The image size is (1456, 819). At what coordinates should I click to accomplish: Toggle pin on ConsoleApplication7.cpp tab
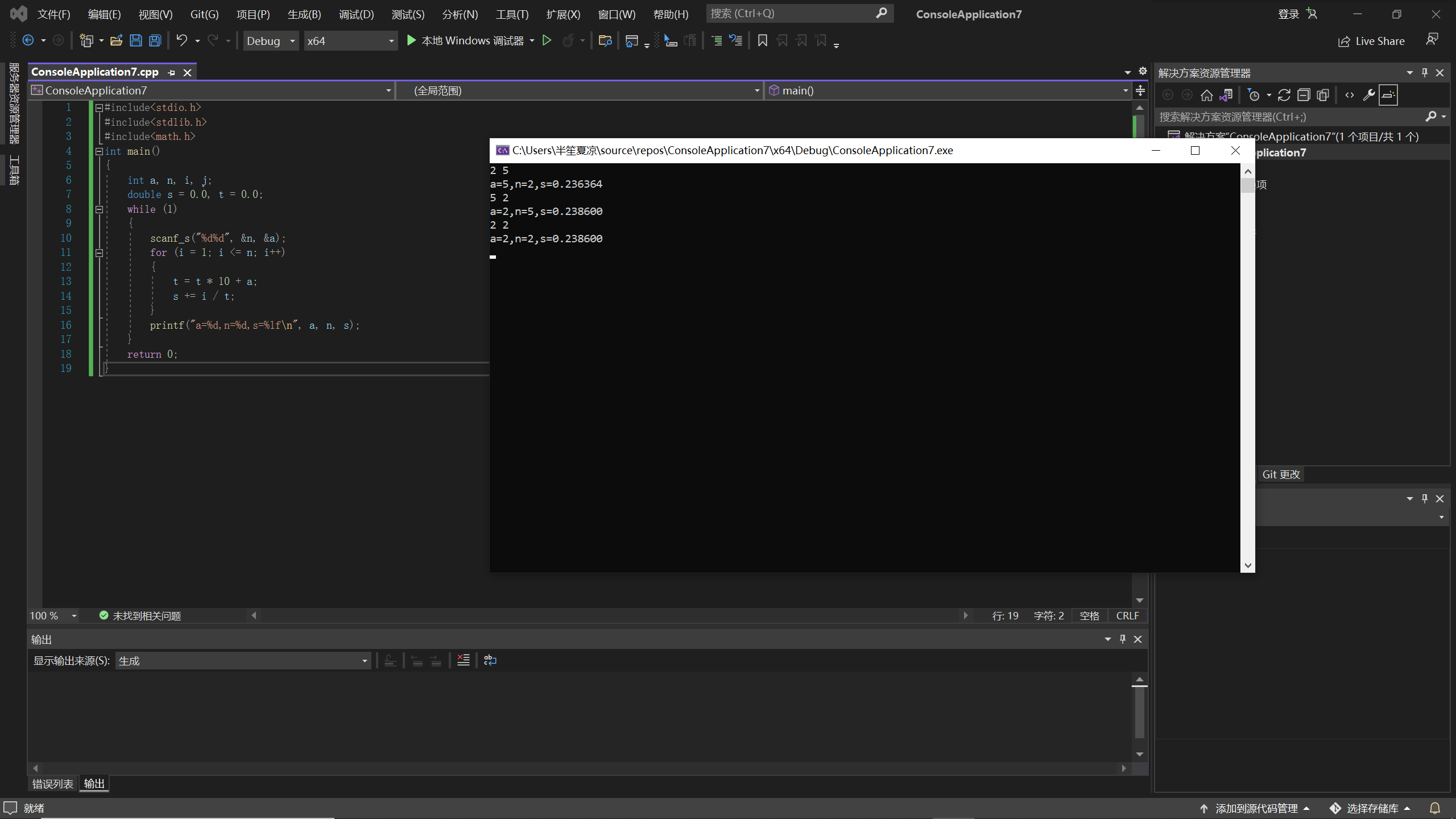coord(171,72)
